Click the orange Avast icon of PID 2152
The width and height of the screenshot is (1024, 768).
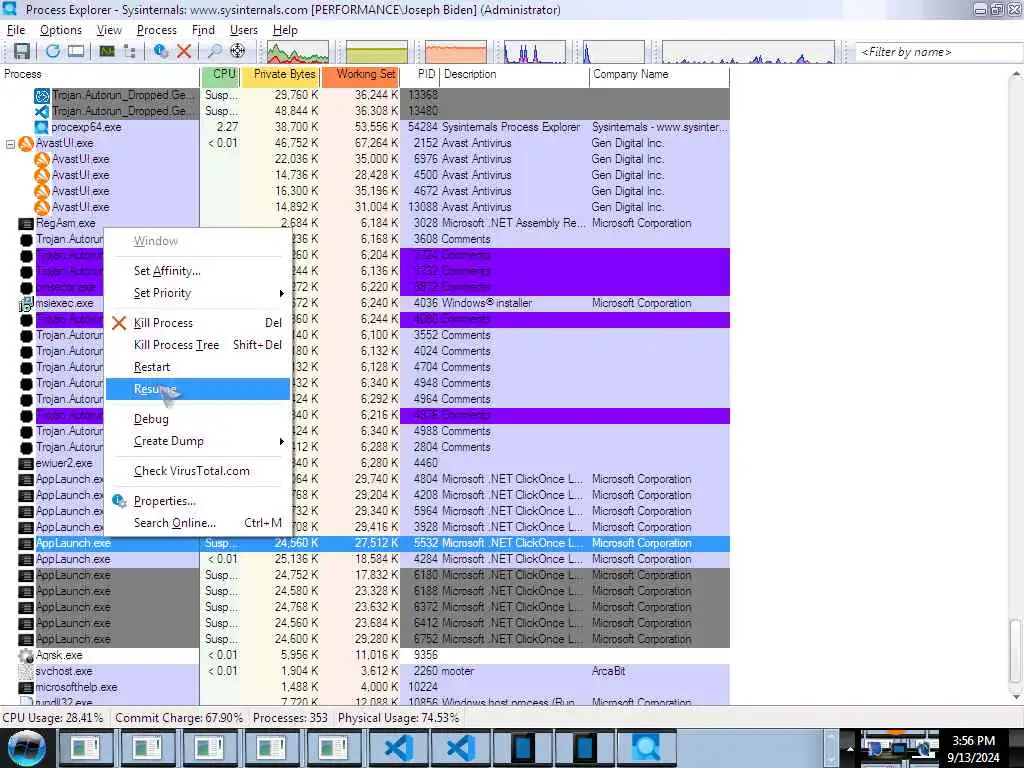26,144
